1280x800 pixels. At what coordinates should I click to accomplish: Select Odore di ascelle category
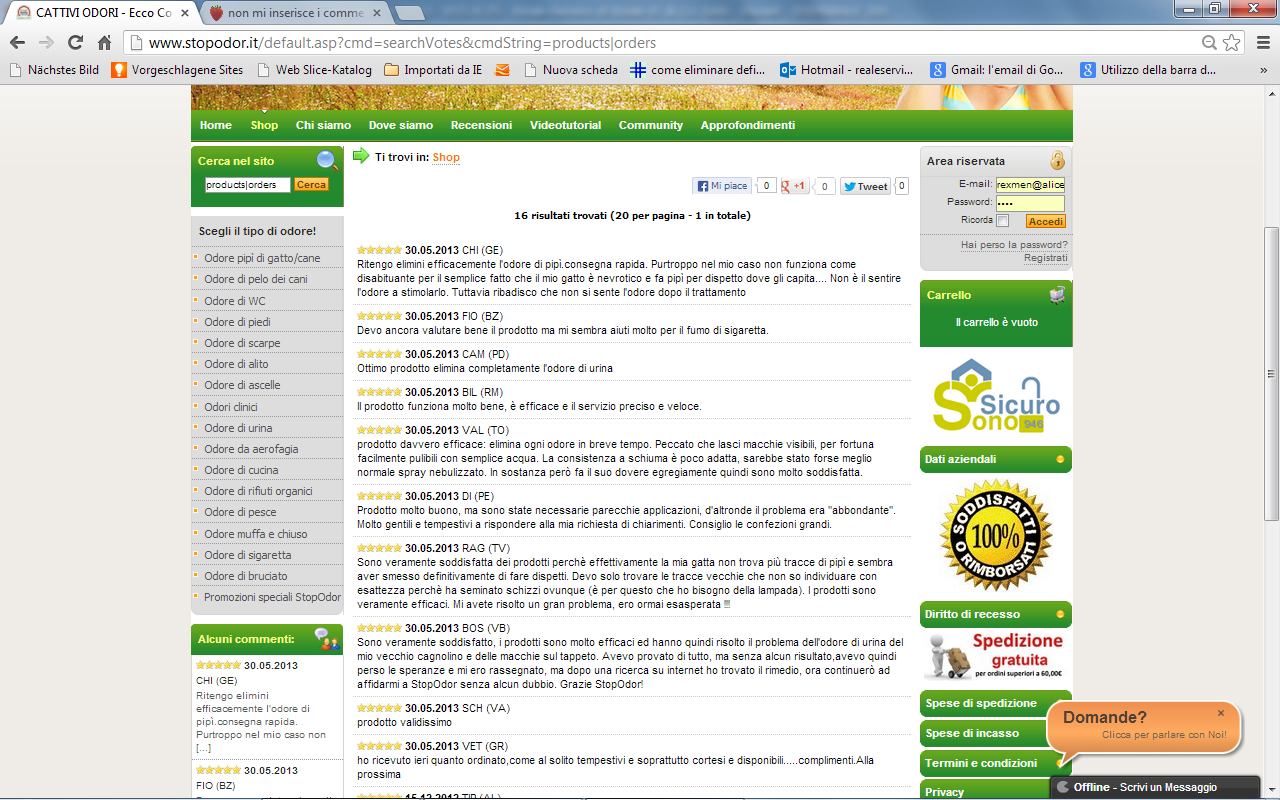[x=242, y=385]
